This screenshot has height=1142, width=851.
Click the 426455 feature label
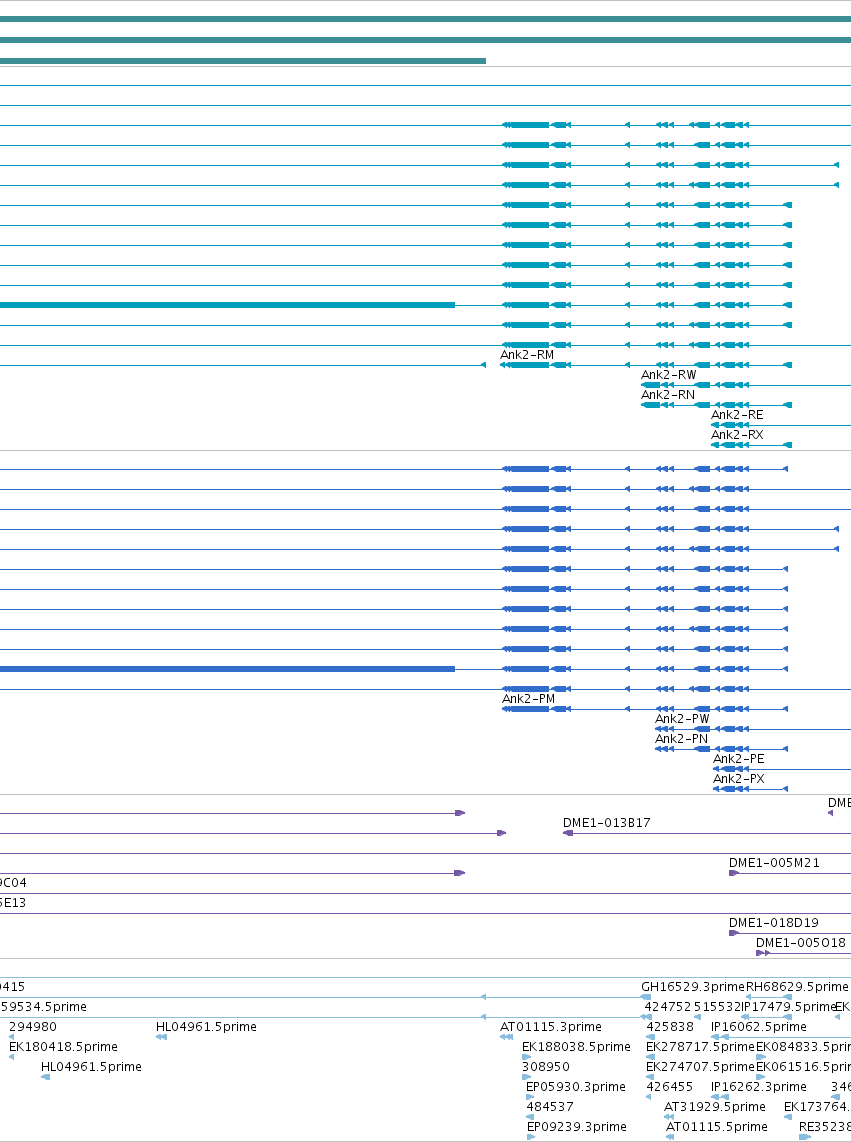point(670,1087)
